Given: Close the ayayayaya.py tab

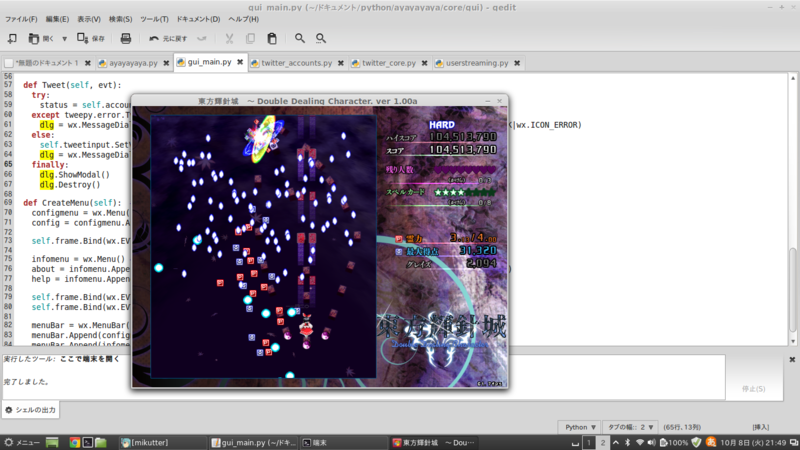Looking at the screenshot, I should [166, 63].
